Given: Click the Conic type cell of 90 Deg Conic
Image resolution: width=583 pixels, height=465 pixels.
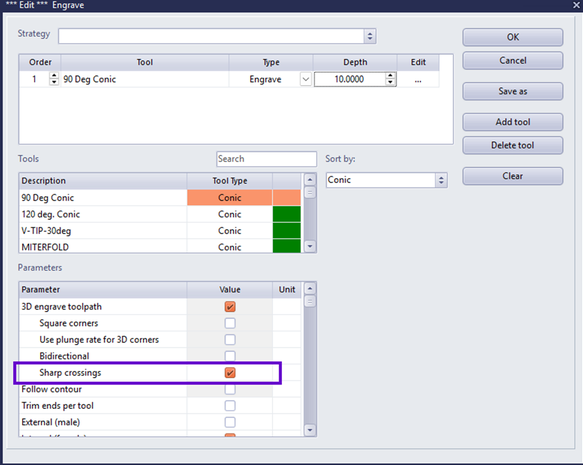Looking at the screenshot, I should coord(229,198).
